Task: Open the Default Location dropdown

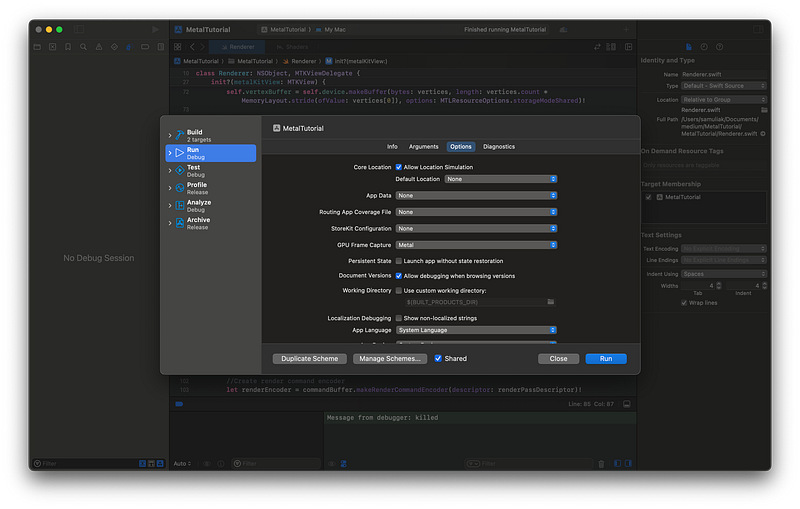Action: (x=501, y=179)
